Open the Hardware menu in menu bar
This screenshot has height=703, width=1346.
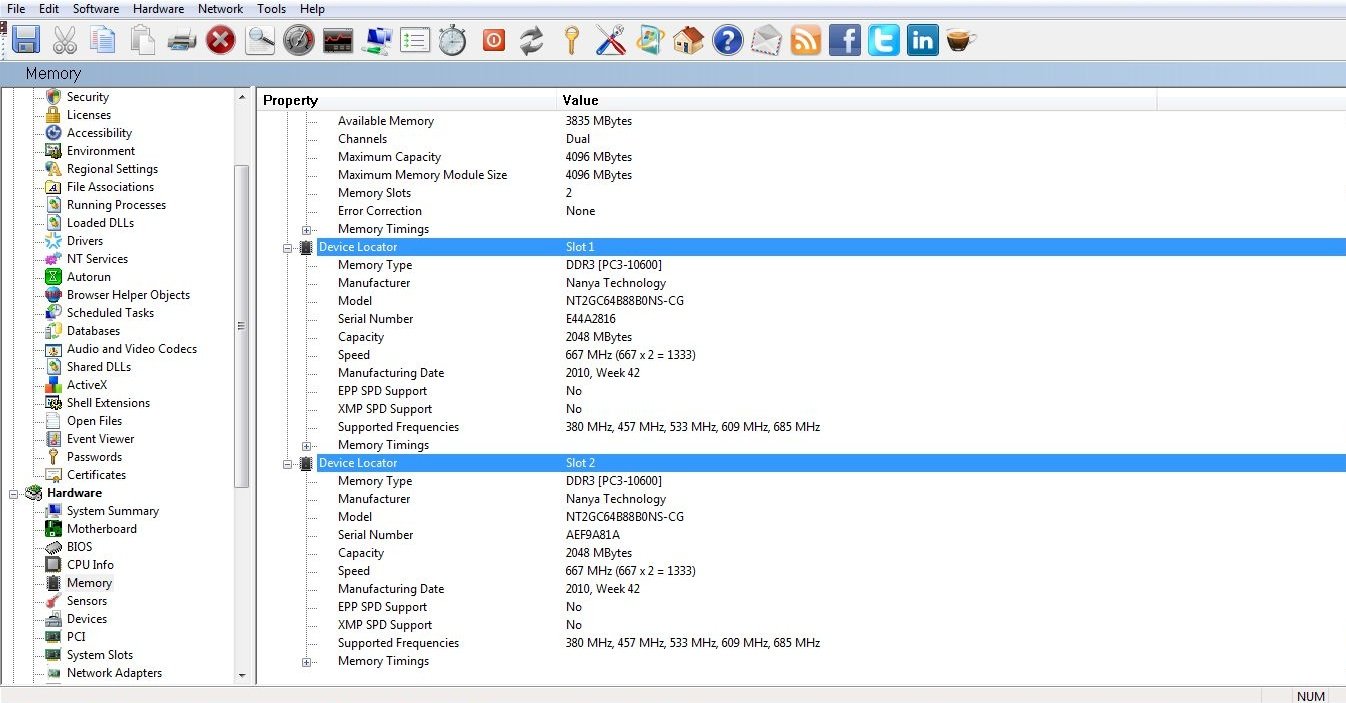click(158, 9)
